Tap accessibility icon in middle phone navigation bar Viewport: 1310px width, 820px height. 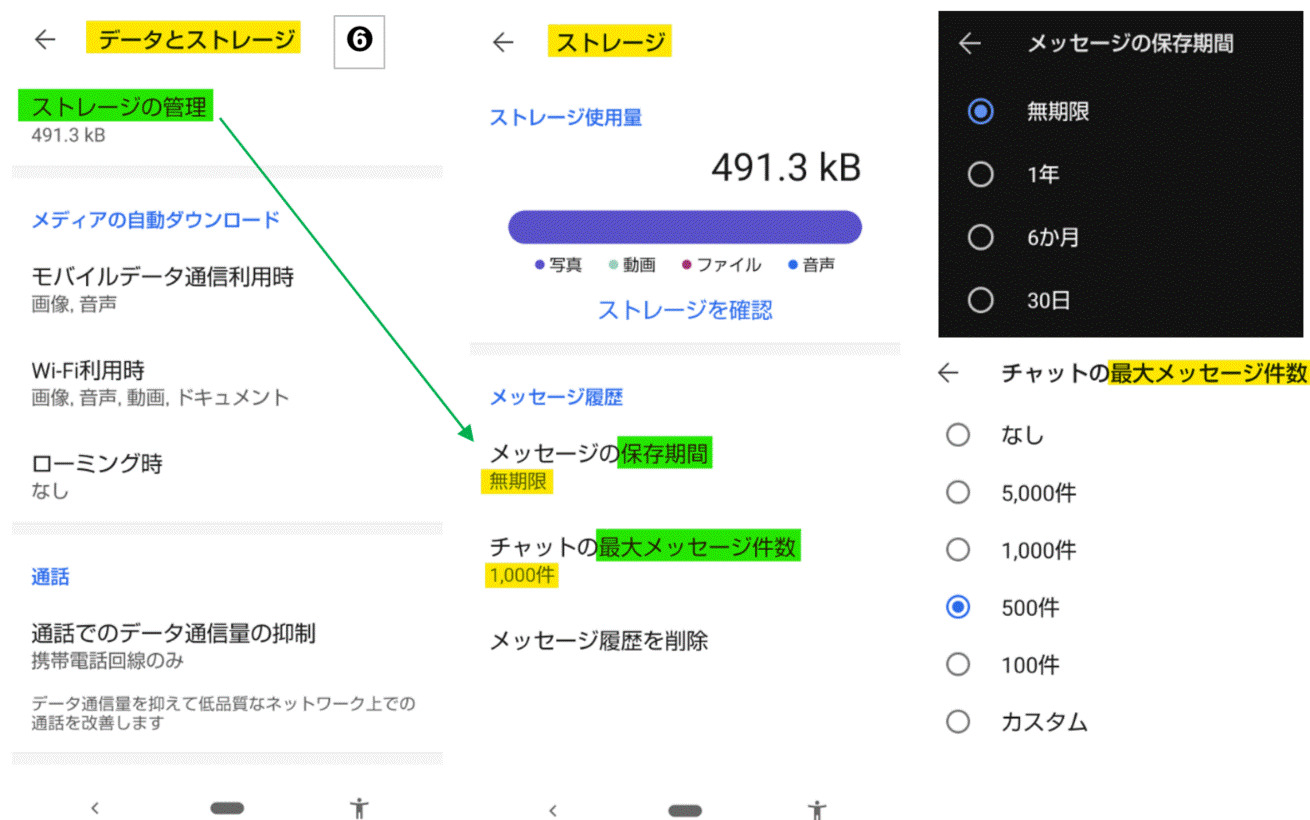coord(818,809)
